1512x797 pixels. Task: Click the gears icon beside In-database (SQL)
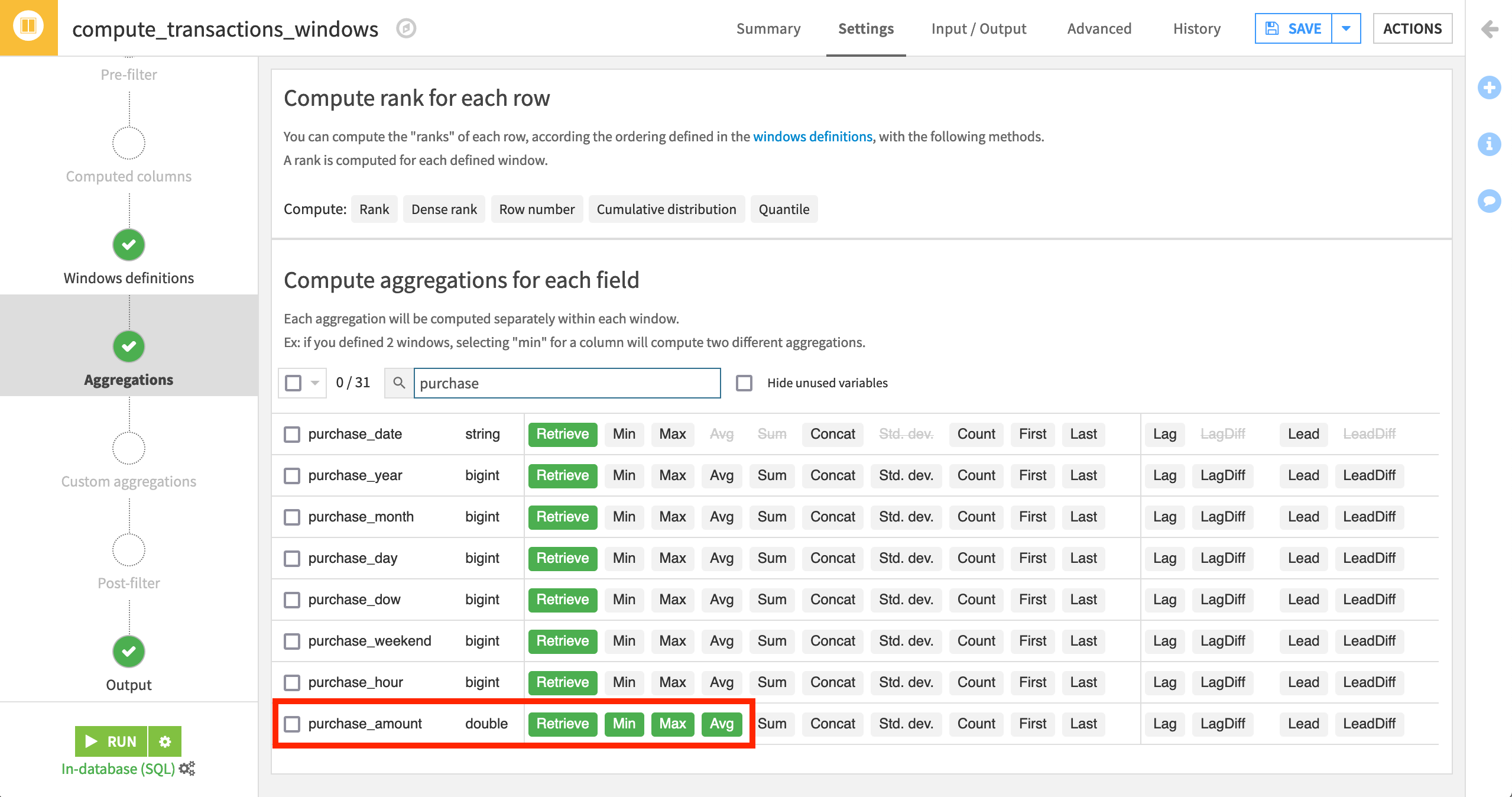click(187, 769)
